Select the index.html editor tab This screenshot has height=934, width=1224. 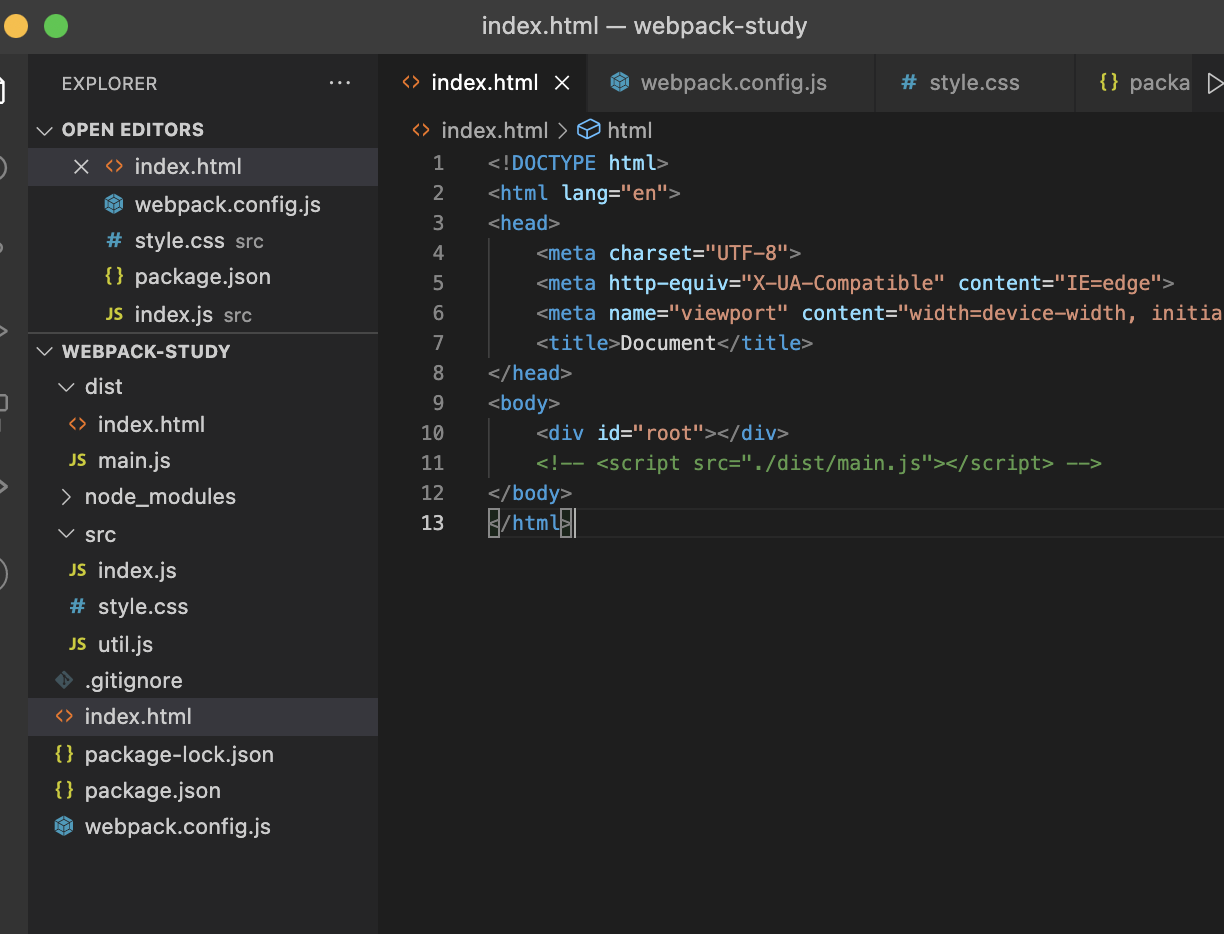484,83
